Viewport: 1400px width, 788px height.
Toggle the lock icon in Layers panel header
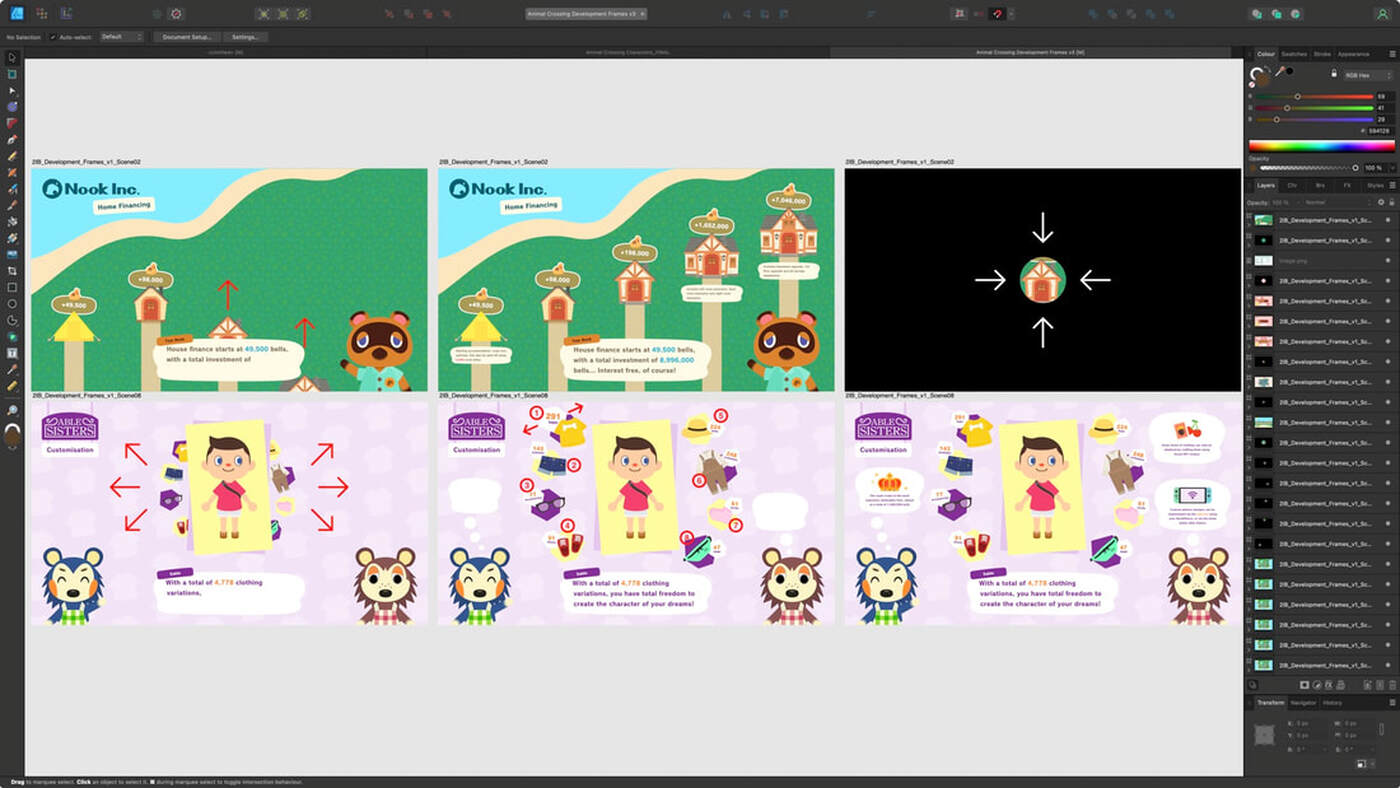1393,202
